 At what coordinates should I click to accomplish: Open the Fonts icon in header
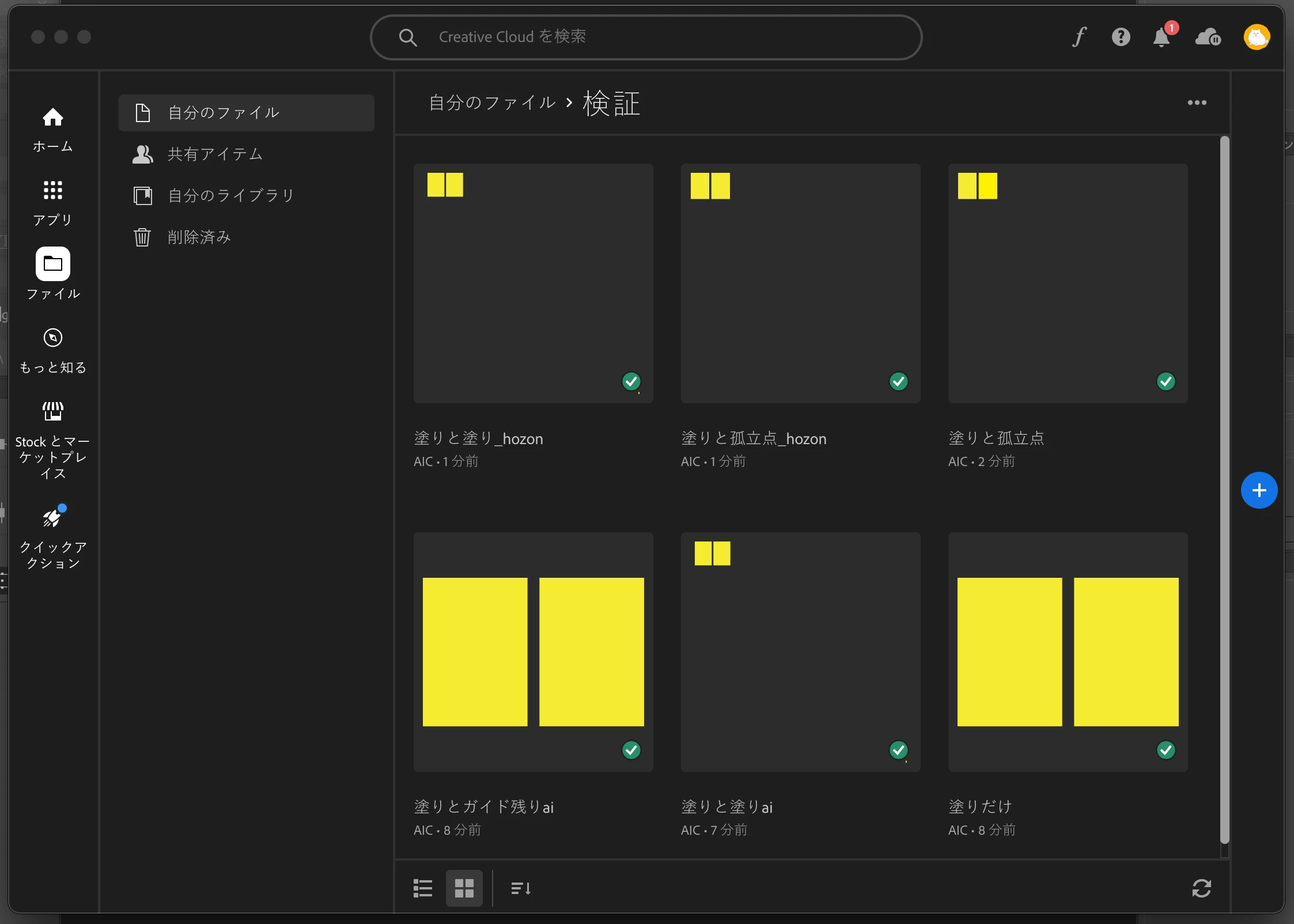[x=1079, y=37]
